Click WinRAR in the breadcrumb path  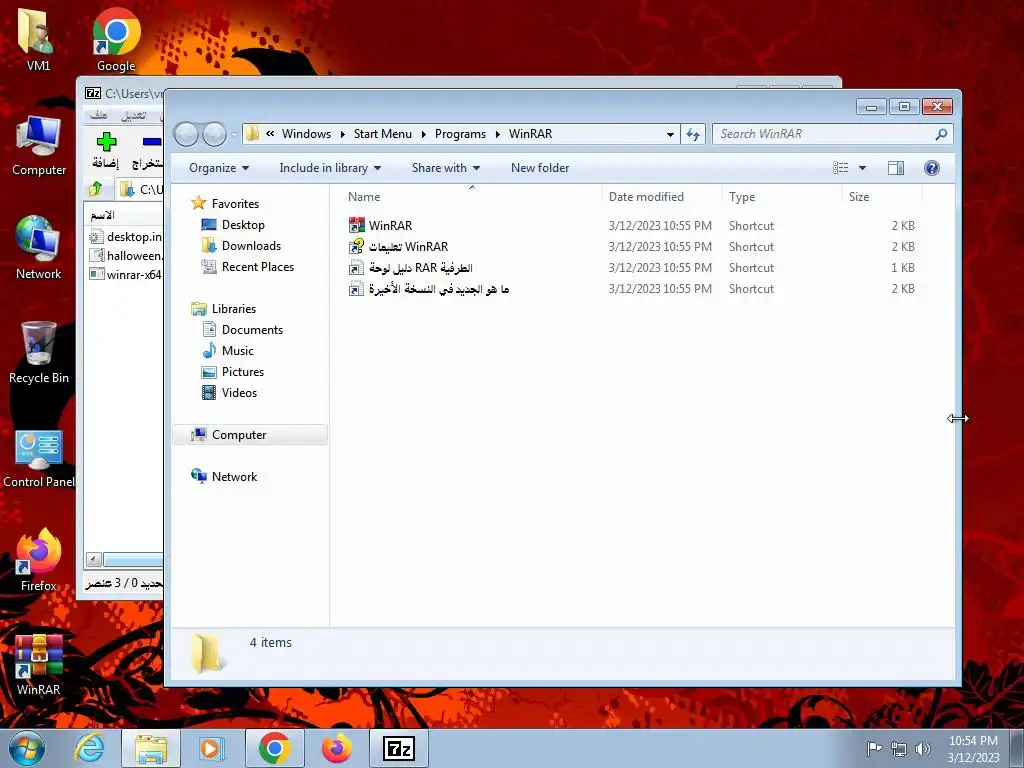[x=530, y=134]
